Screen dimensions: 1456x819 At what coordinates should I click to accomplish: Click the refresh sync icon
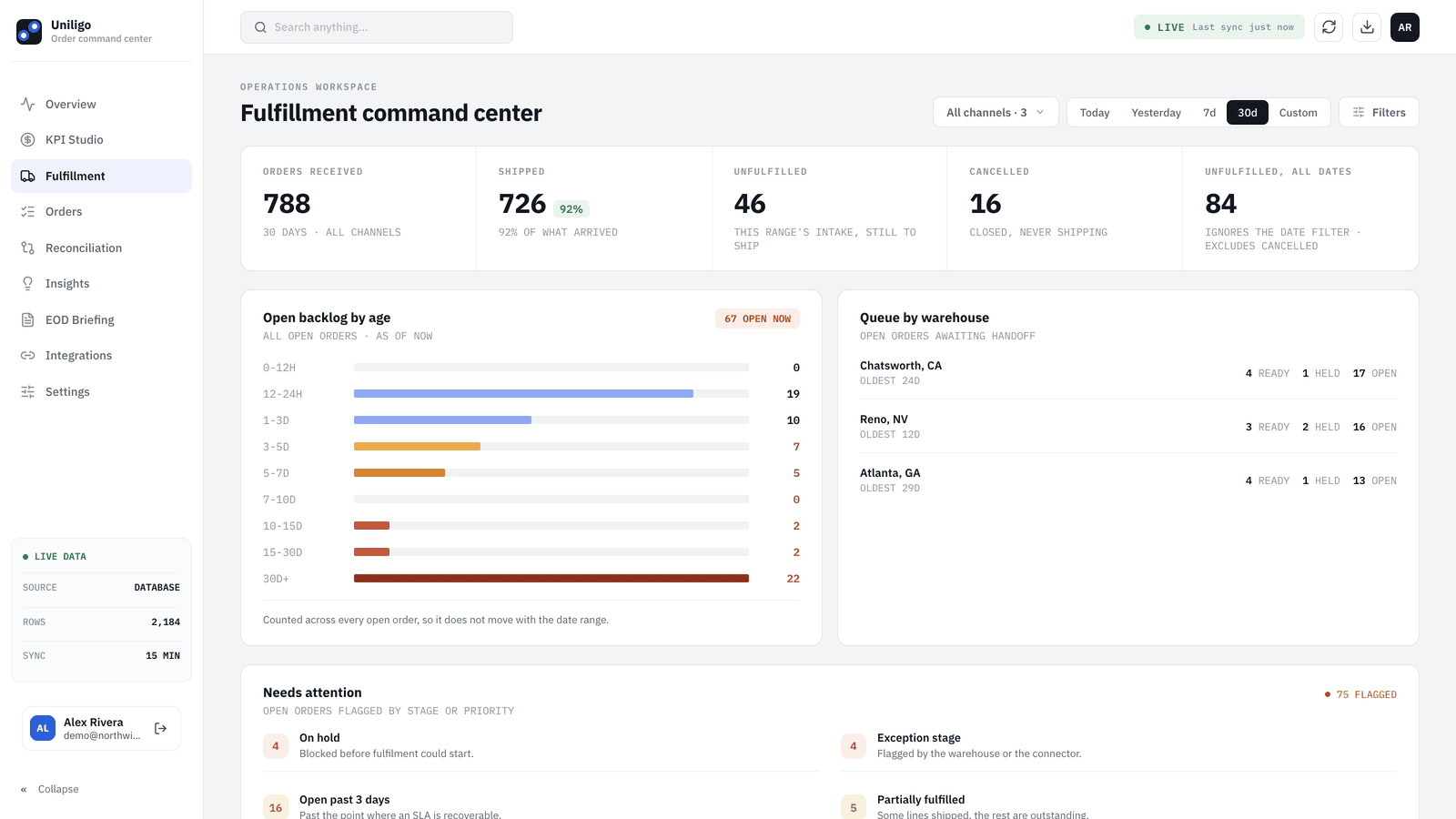(x=1329, y=27)
